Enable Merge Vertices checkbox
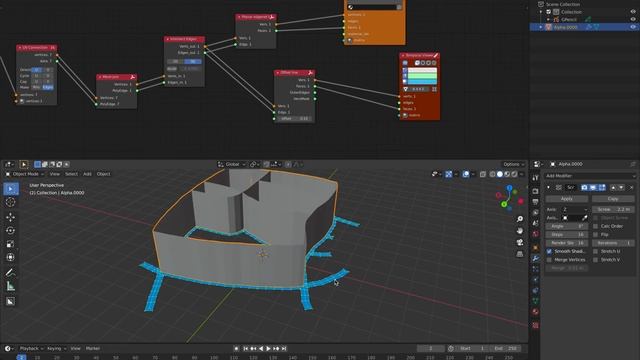 (x=549, y=260)
